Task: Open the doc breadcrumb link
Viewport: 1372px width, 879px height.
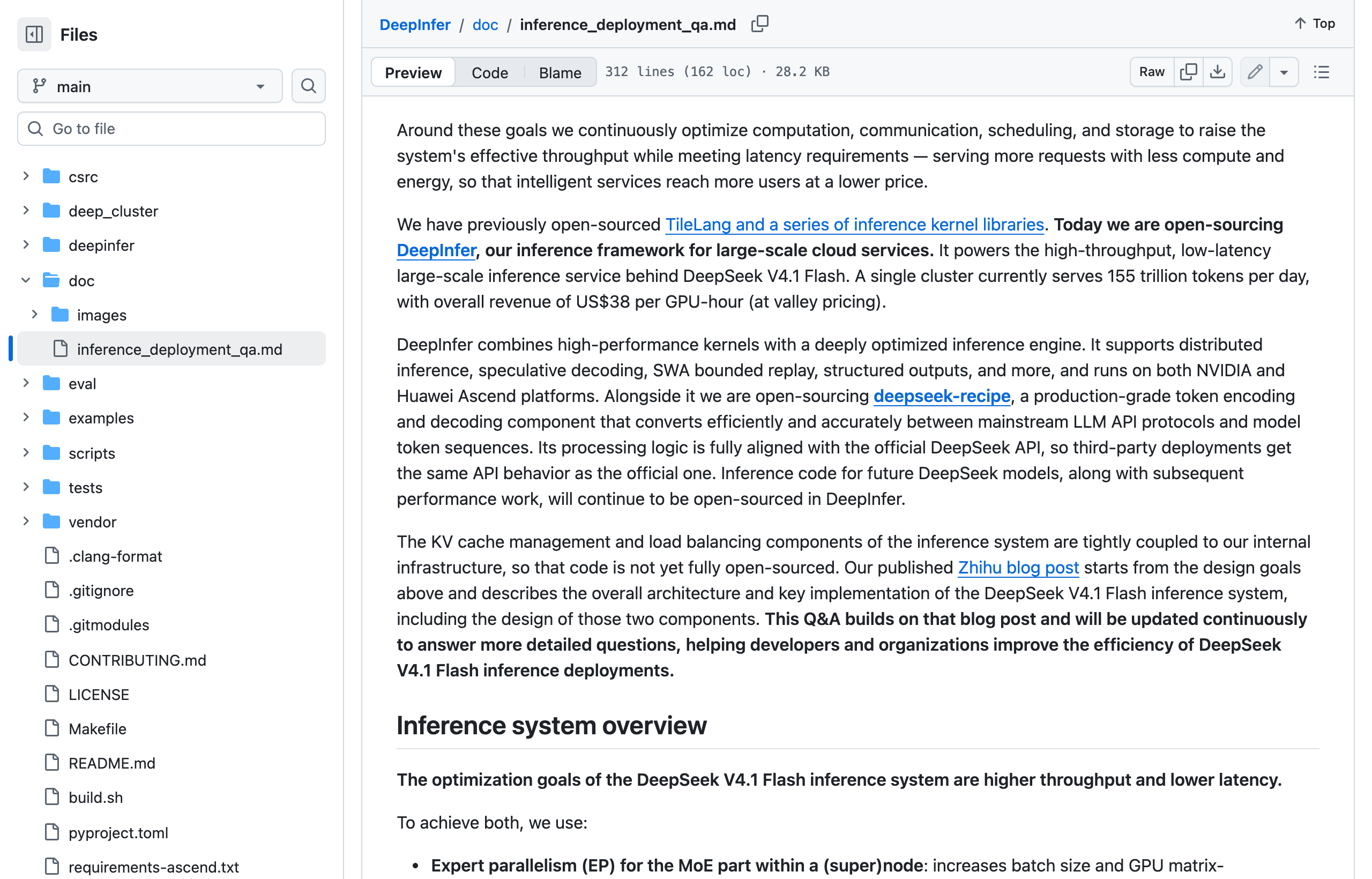Action: tap(485, 25)
